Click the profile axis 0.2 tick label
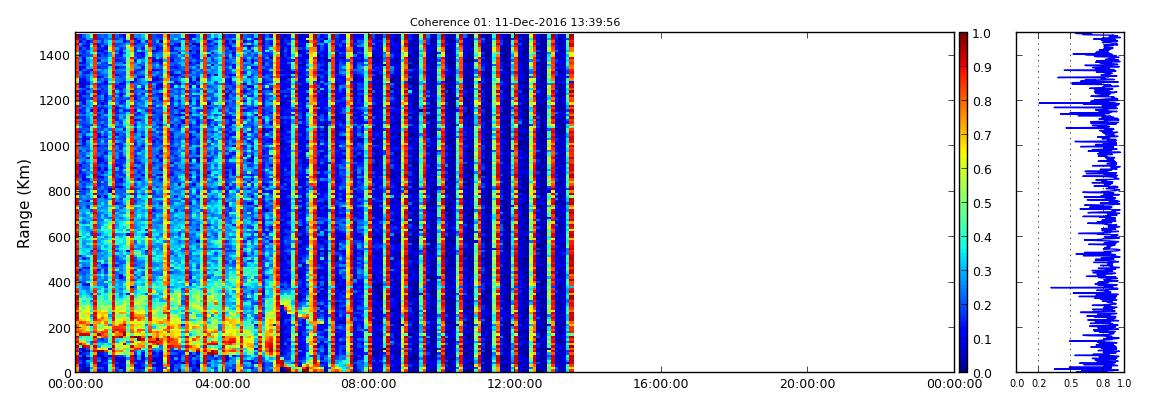Viewport: 1150px width, 407px height. (x=1038, y=384)
